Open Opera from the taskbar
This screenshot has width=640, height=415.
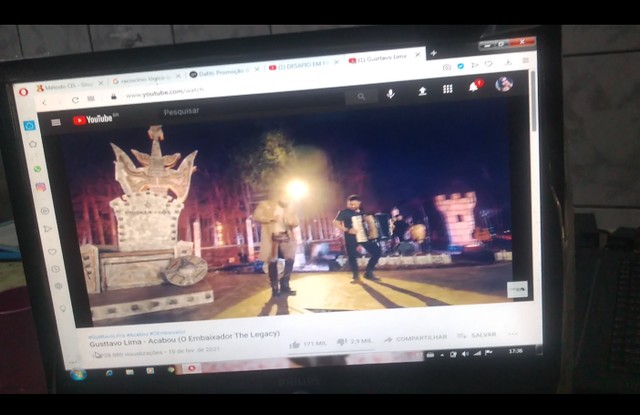click(x=191, y=368)
